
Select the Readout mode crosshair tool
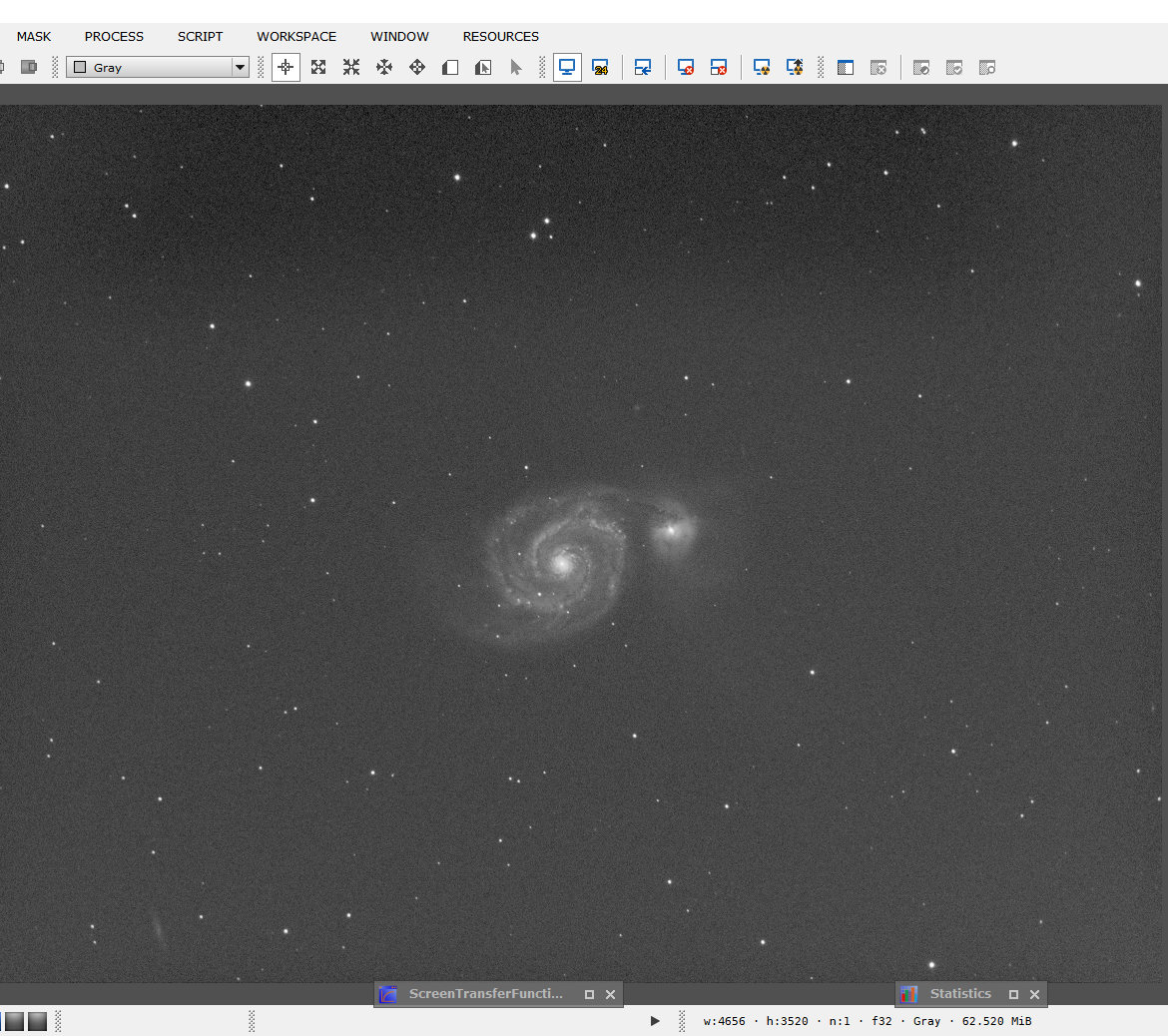287,68
